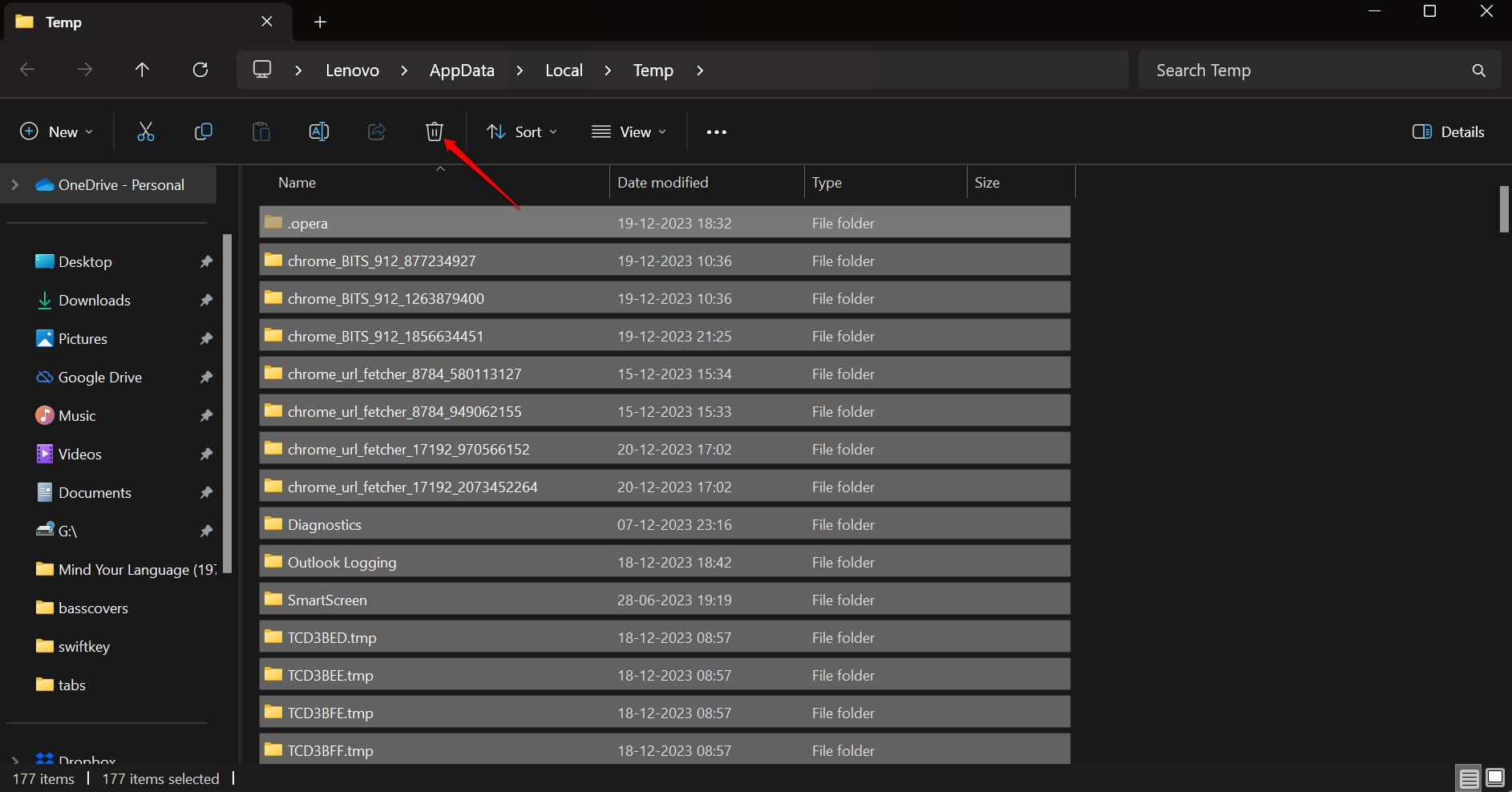
Task: Go back with the left arrow
Action: click(27, 70)
